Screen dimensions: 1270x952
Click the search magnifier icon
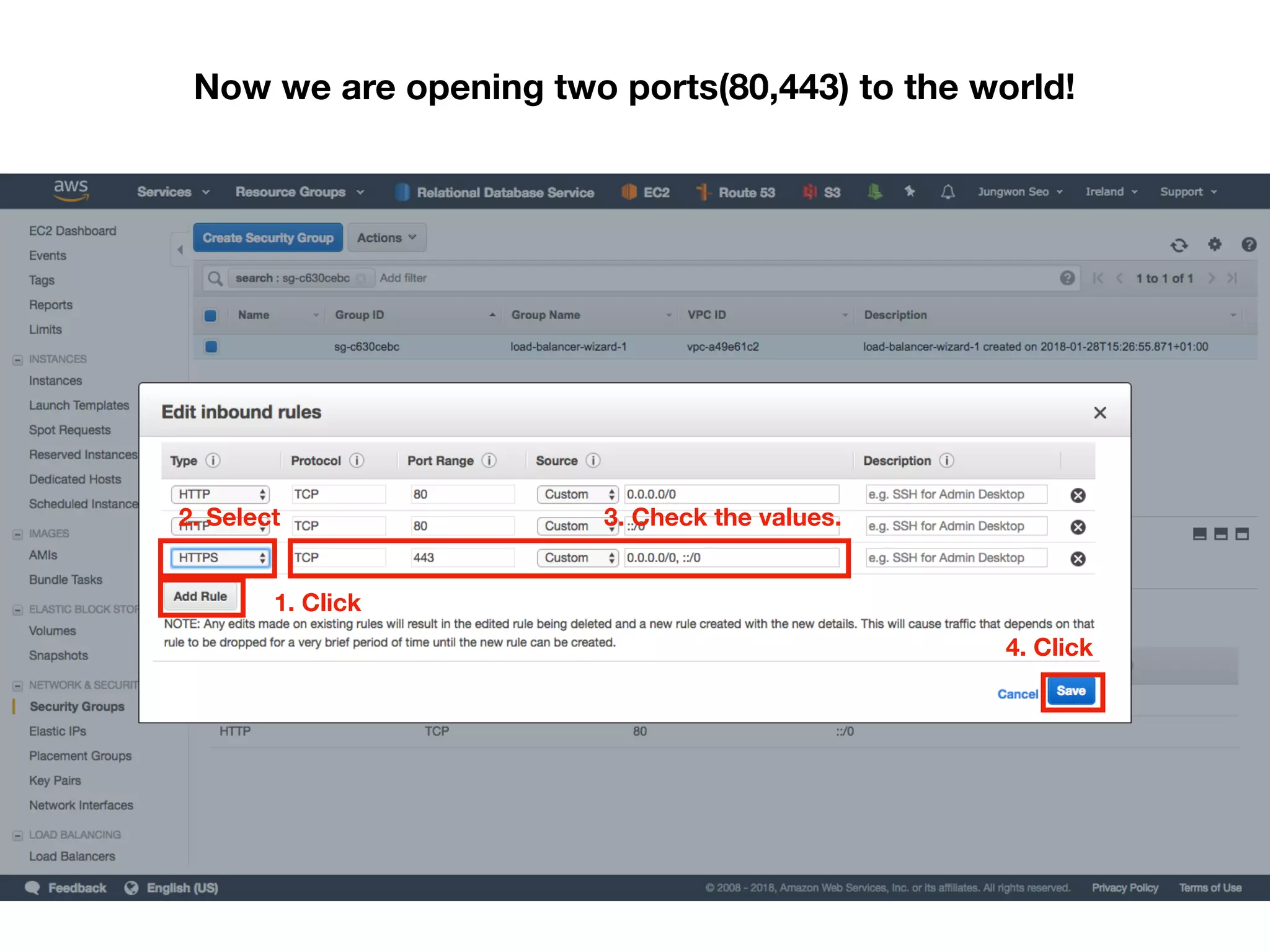coord(215,278)
